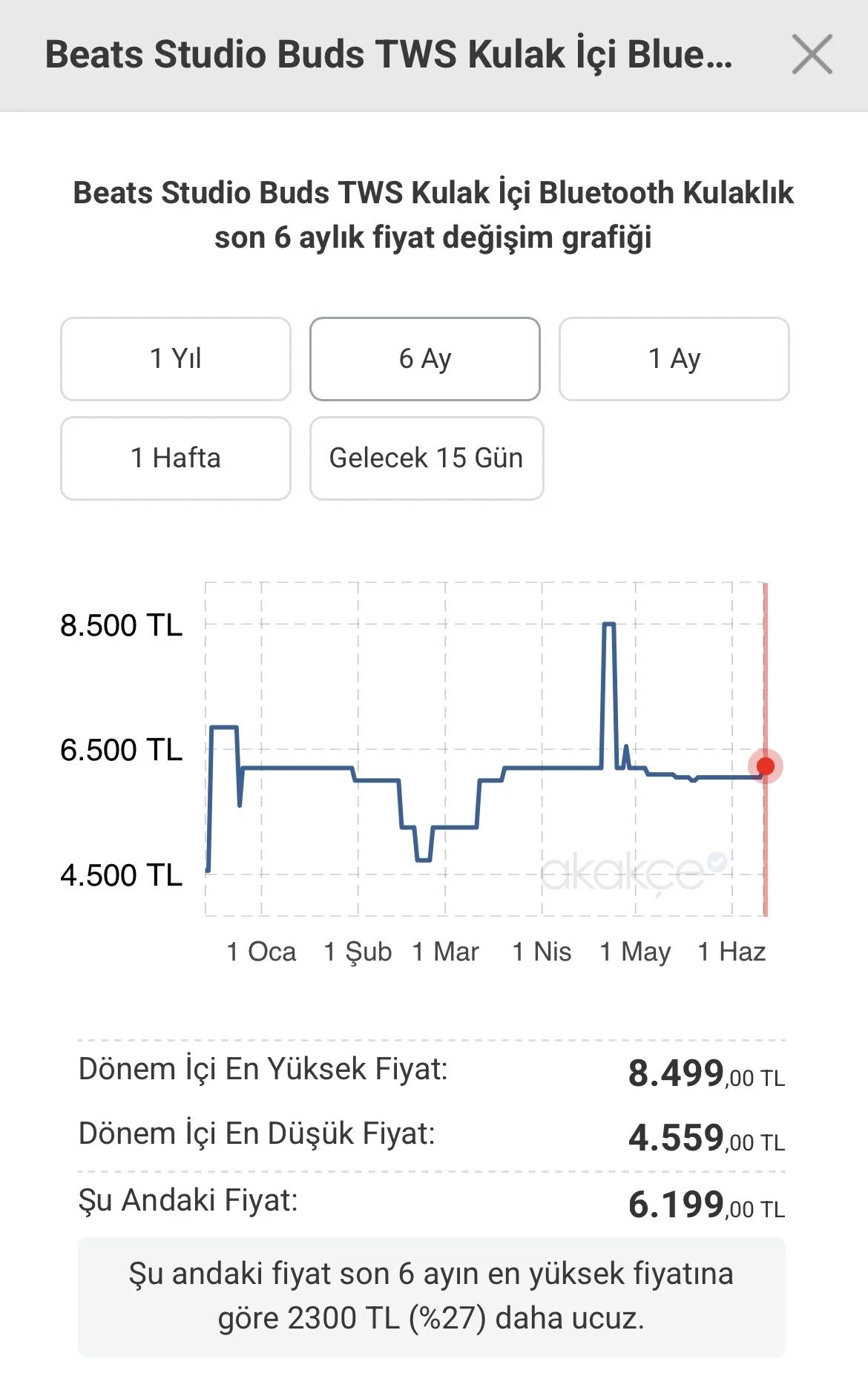Close the price chart popup

coord(812,54)
